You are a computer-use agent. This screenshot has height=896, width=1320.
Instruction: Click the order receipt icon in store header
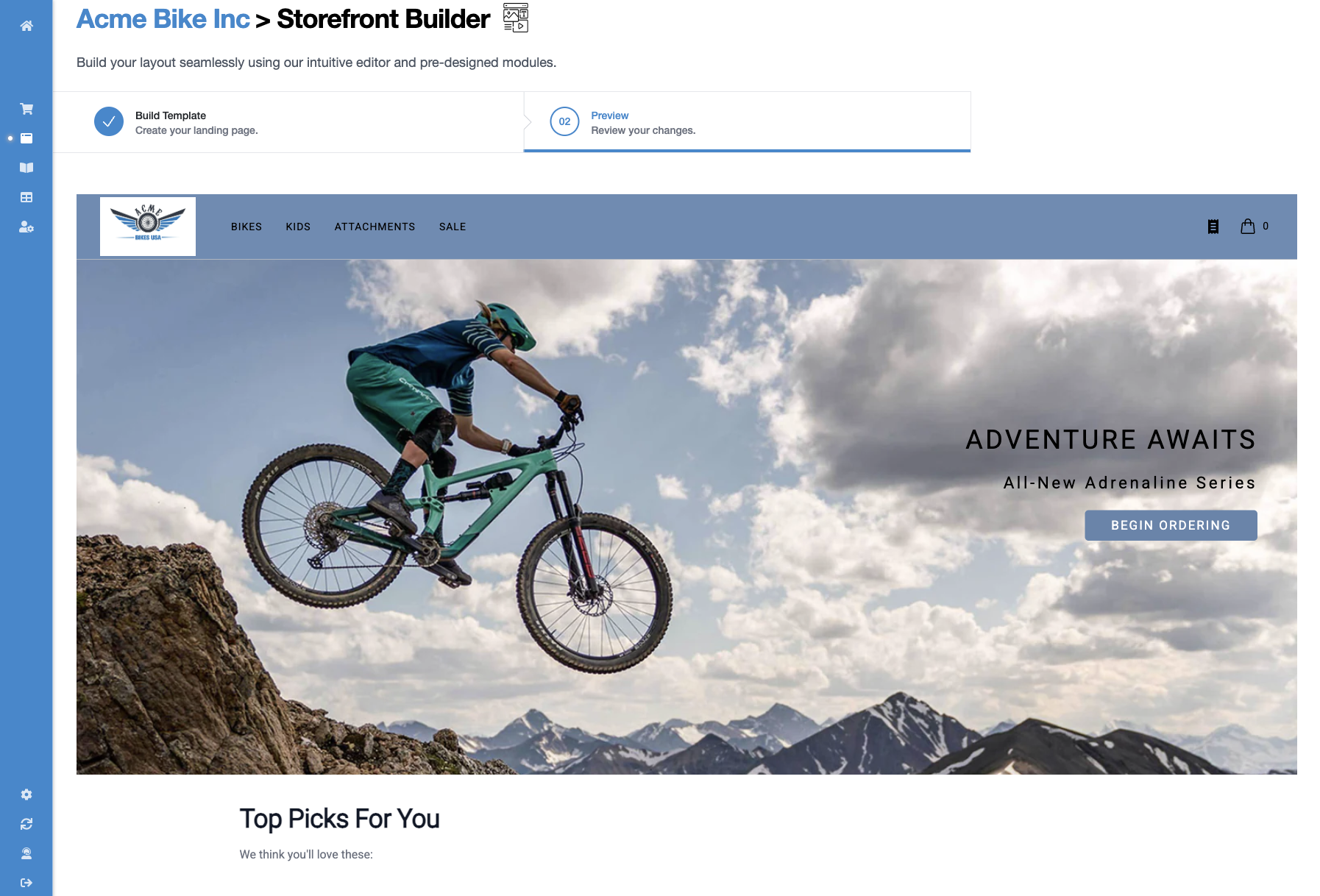(1213, 227)
